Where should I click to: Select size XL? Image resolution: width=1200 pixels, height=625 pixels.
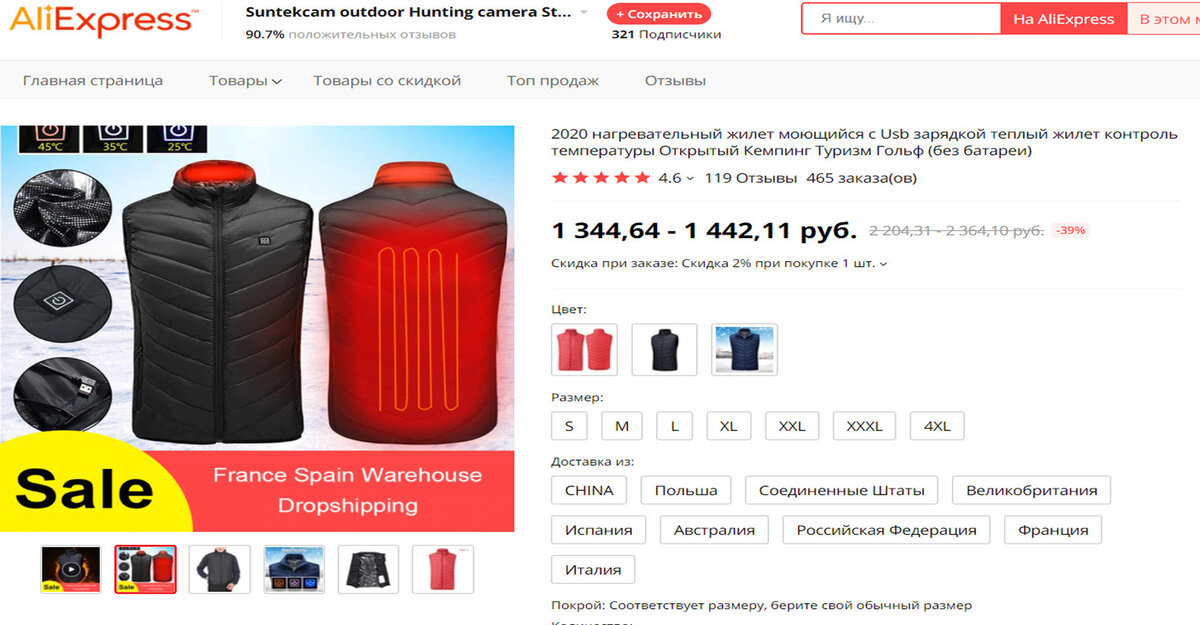pos(729,426)
